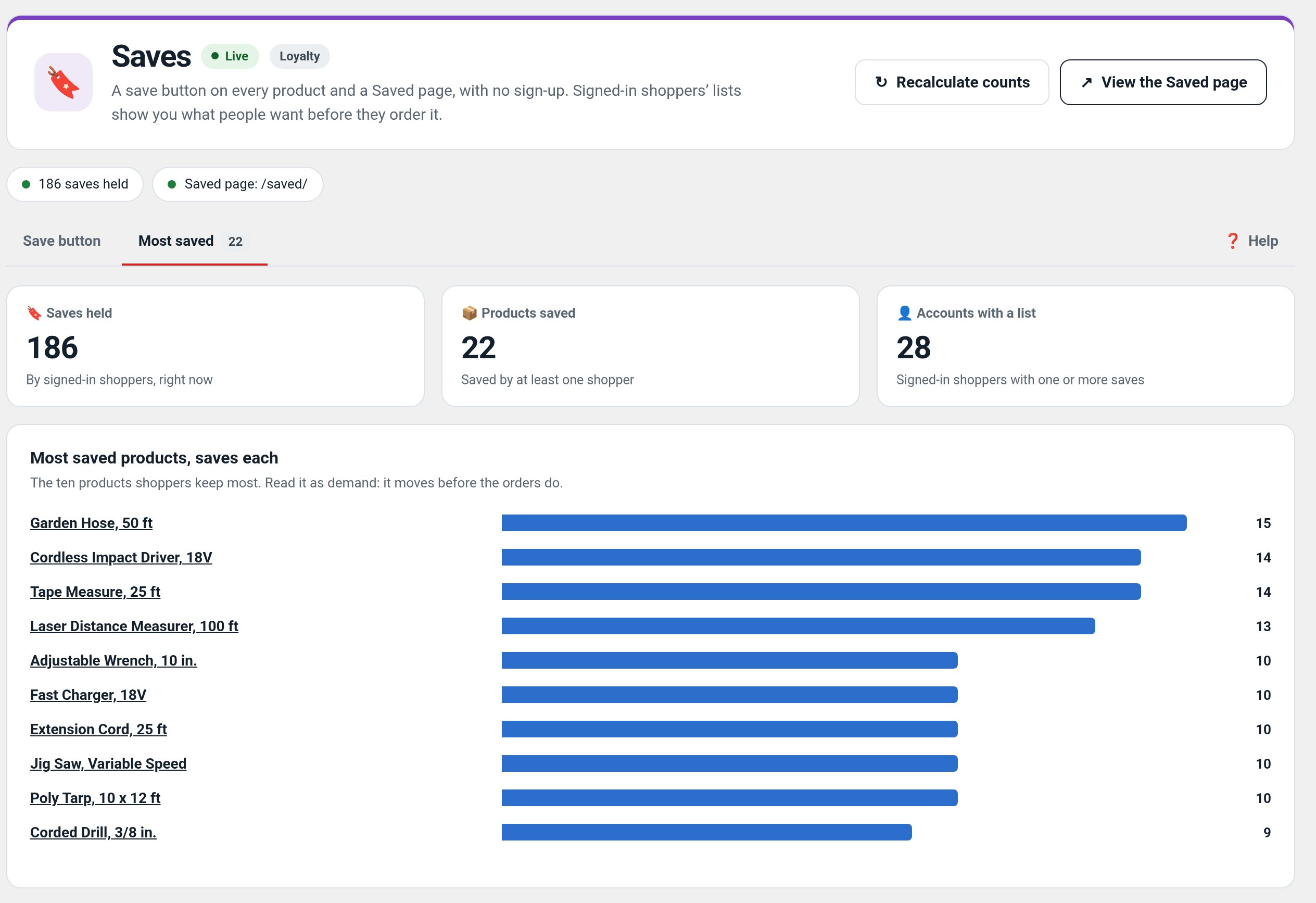Open Corded Drill, 3/8 in. link

click(x=93, y=832)
